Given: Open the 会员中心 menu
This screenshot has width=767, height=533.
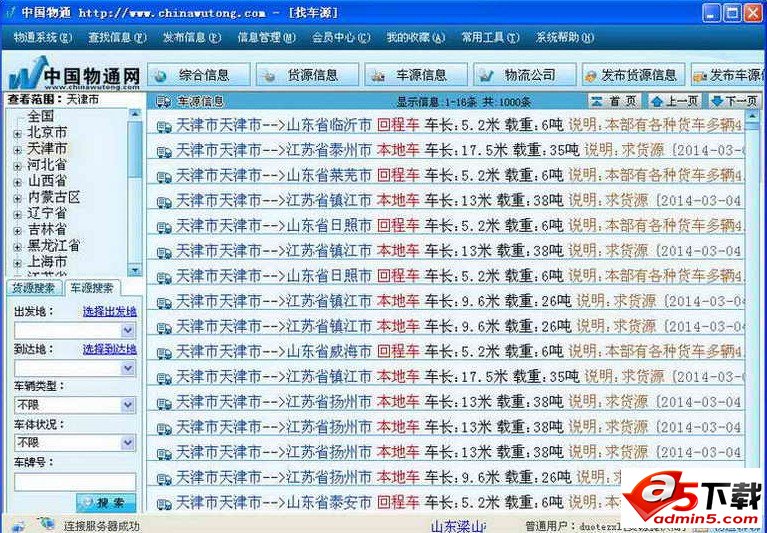Looking at the screenshot, I should point(341,37).
